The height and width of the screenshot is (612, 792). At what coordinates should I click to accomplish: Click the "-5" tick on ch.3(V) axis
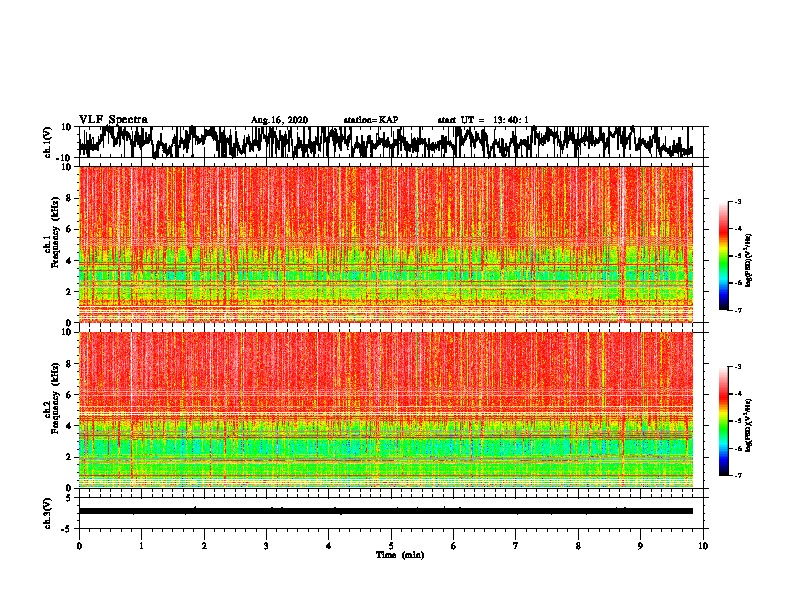pos(67,529)
